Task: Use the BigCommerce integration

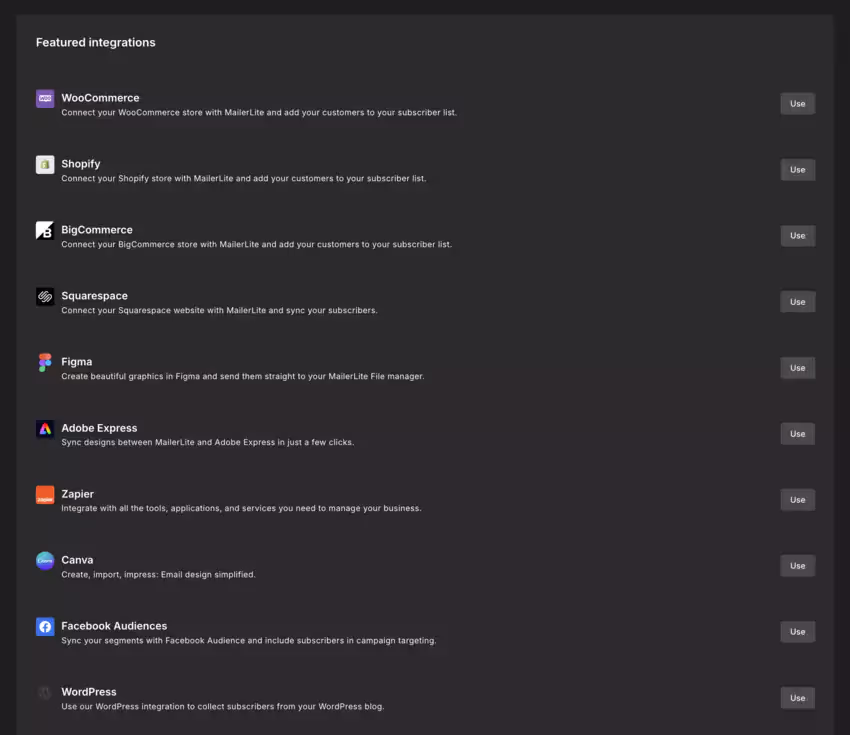Action: tap(797, 235)
